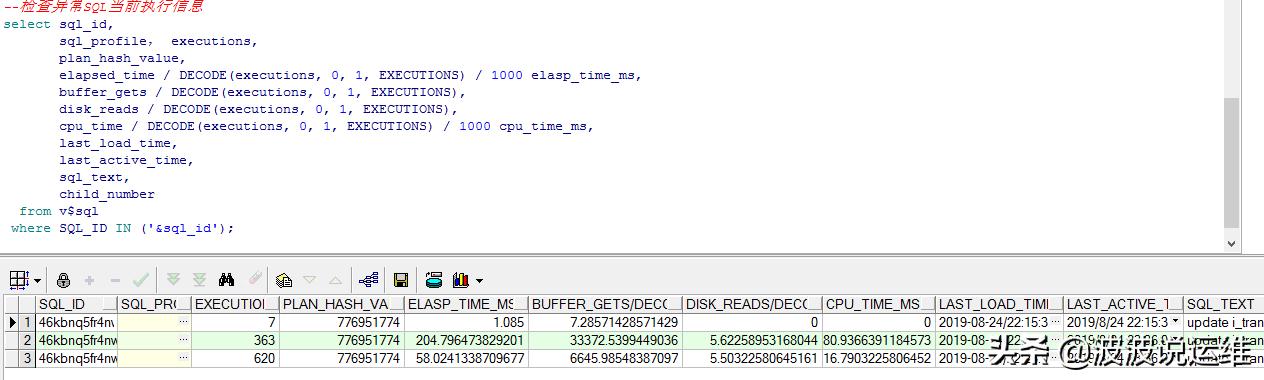Click the query by example icon
Viewport: 1264px width, 380px height.
point(284,281)
